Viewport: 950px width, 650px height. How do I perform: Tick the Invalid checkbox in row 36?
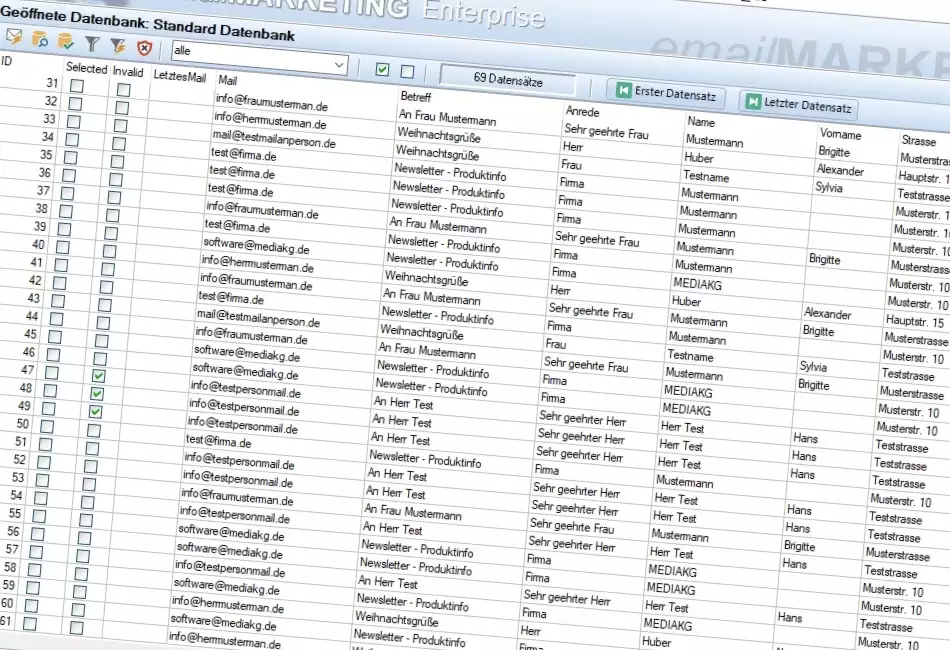tap(116, 179)
